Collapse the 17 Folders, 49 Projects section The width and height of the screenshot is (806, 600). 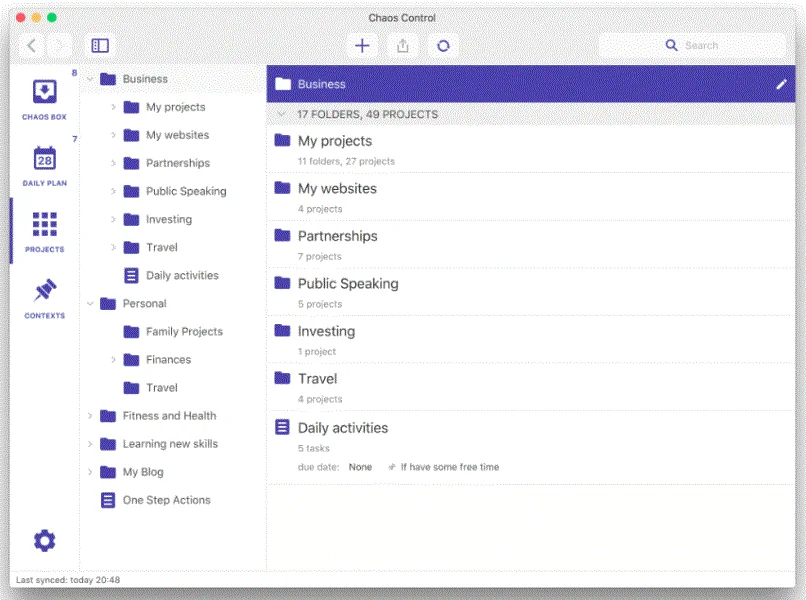281,114
